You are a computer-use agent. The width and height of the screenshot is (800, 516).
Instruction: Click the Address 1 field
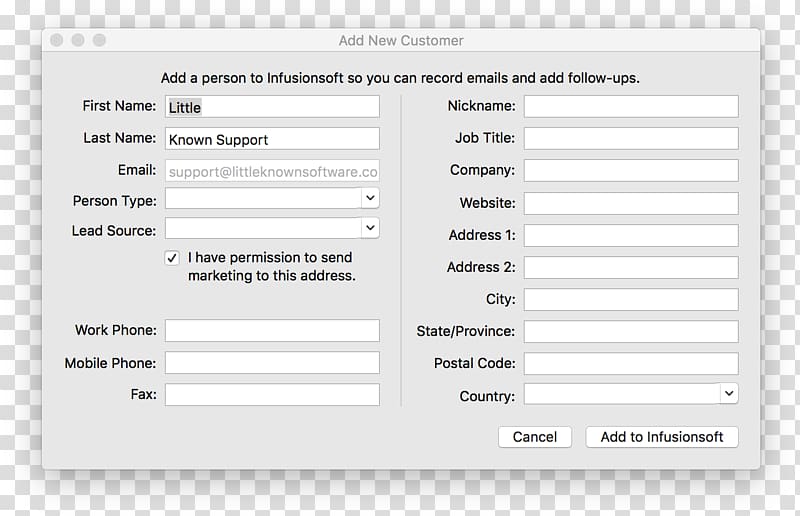point(631,236)
